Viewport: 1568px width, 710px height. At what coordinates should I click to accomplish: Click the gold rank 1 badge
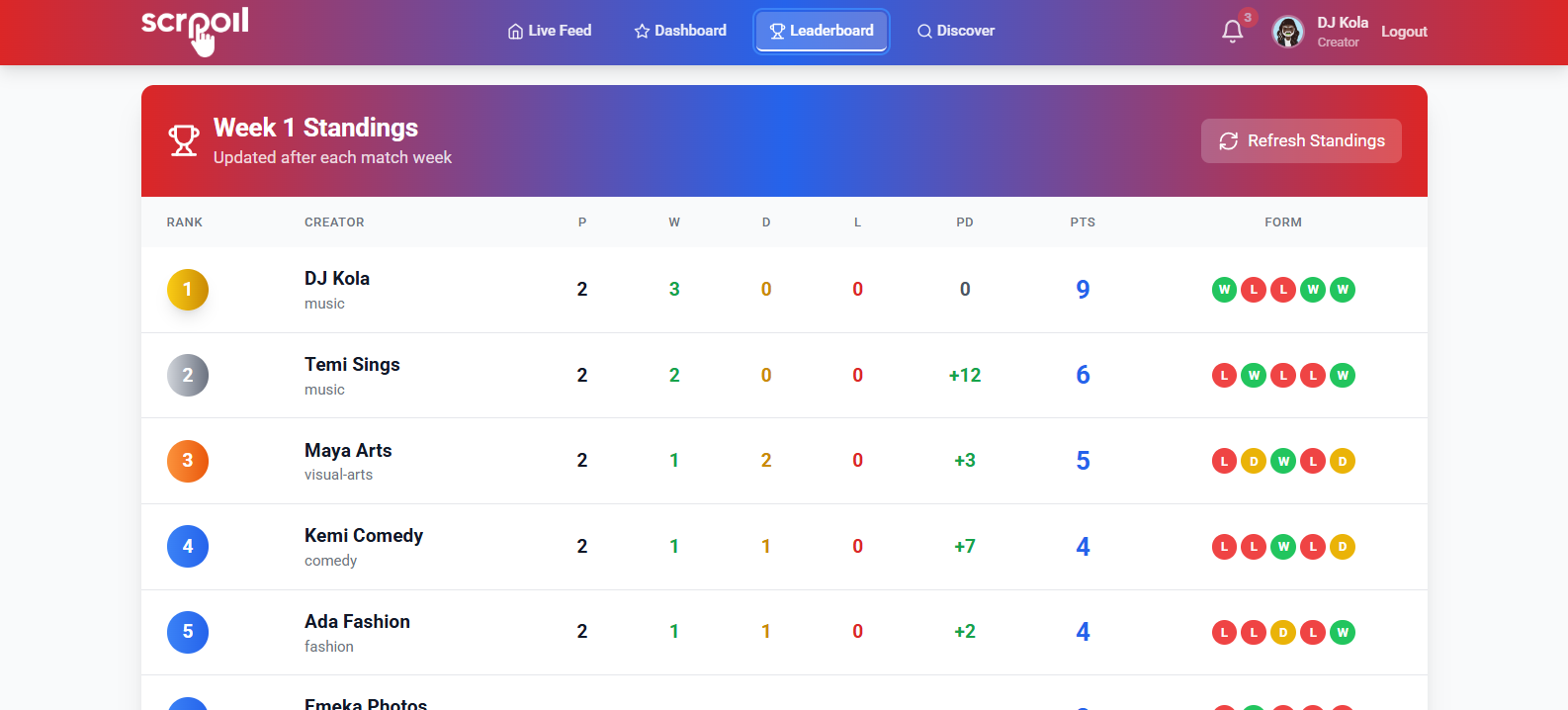click(188, 290)
